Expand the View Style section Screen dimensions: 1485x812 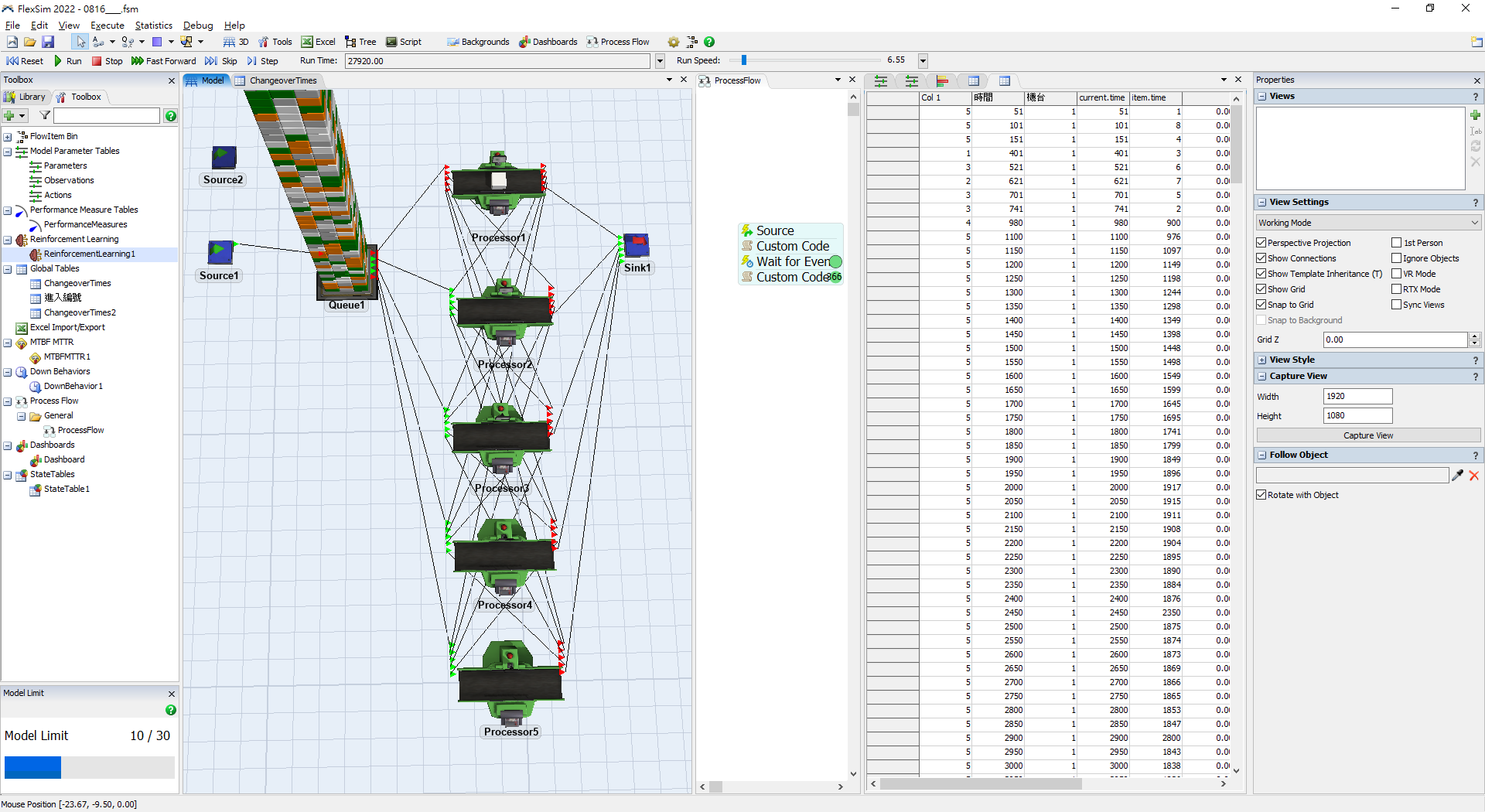click(x=1261, y=359)
